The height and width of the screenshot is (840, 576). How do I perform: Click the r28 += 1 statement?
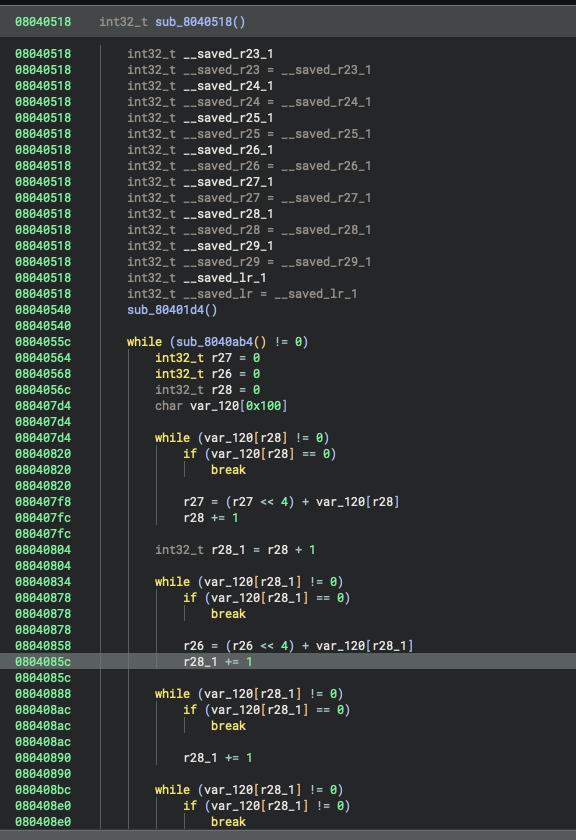211,518
